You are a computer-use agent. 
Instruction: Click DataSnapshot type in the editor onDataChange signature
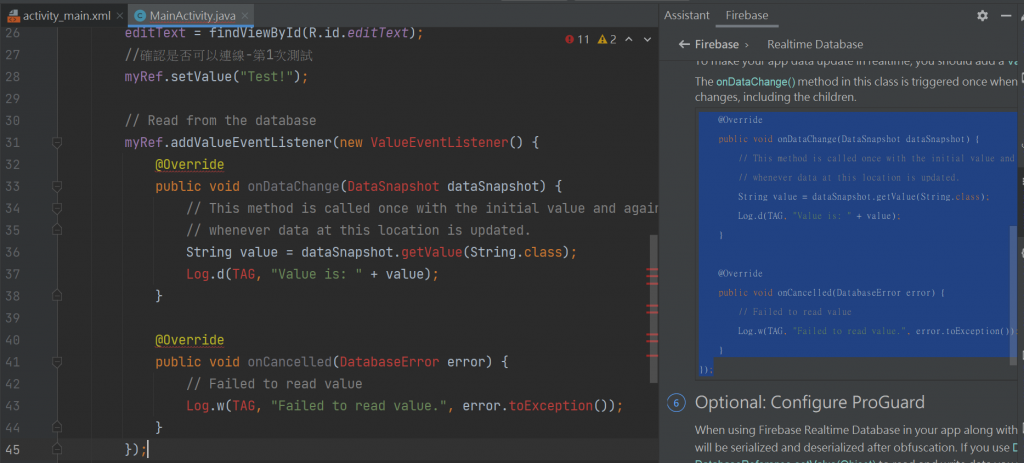393,187
